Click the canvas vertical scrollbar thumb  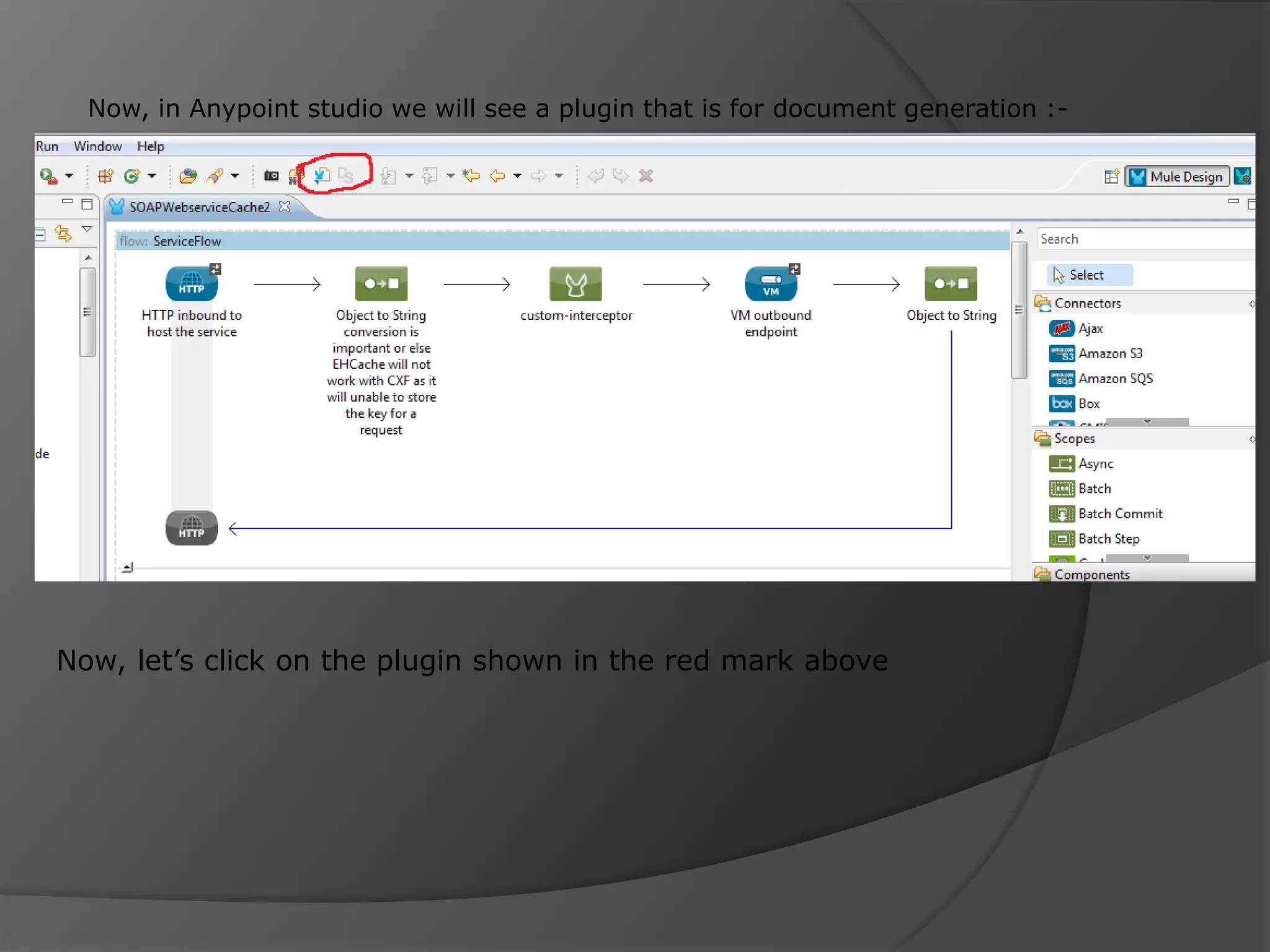1018,310
